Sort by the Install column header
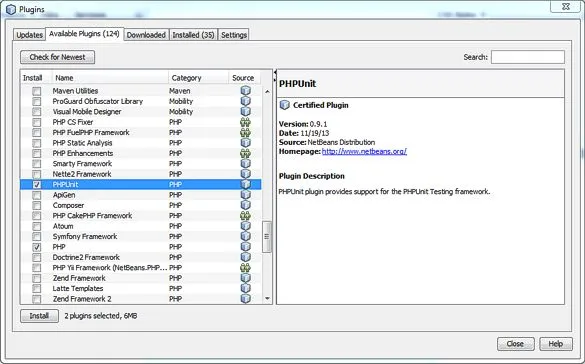 click(x=36, y=78)
